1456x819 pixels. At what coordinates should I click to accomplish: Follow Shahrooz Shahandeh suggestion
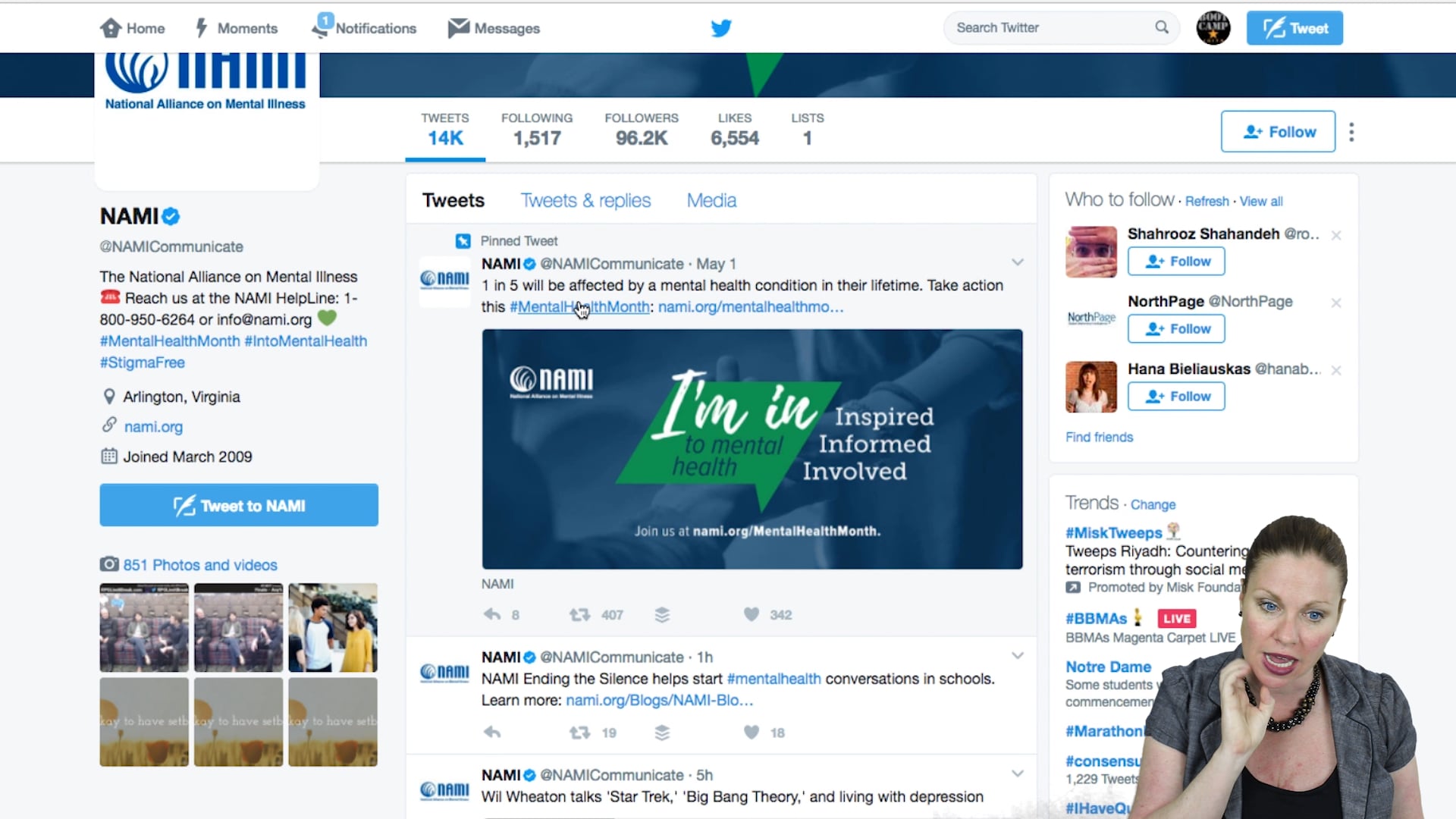pyautogui.click(x=1176, y=262)
